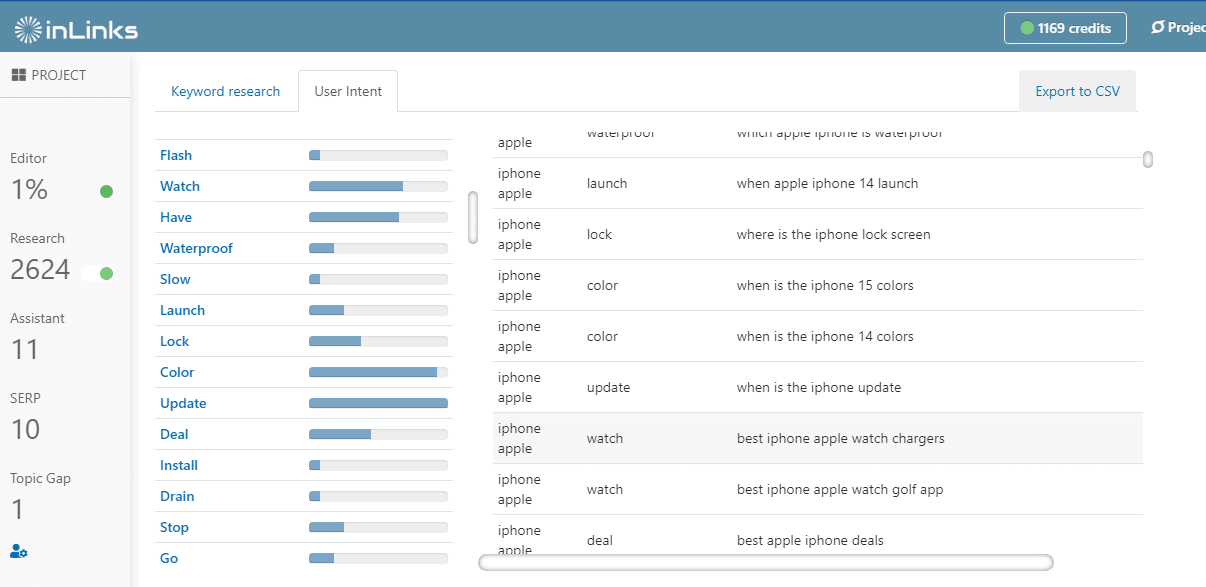Click the Export to CSV button
The image size is (1206, 587).
pyautogui.click(x=1078, y=91)
